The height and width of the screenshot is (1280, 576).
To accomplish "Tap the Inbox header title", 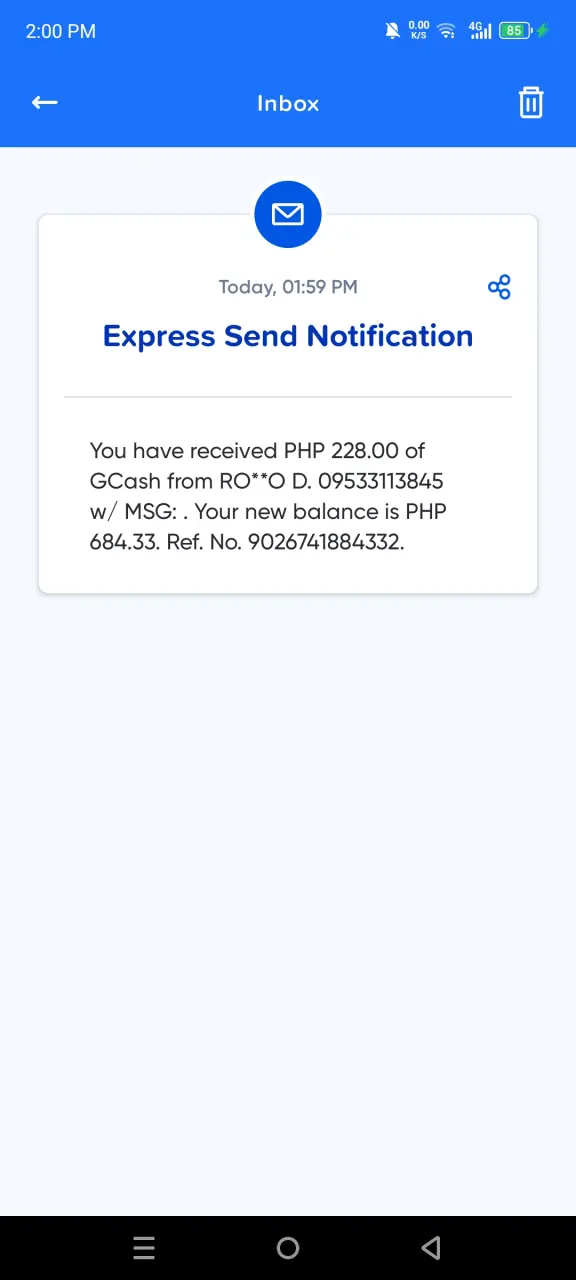I will tap(288, 103).
